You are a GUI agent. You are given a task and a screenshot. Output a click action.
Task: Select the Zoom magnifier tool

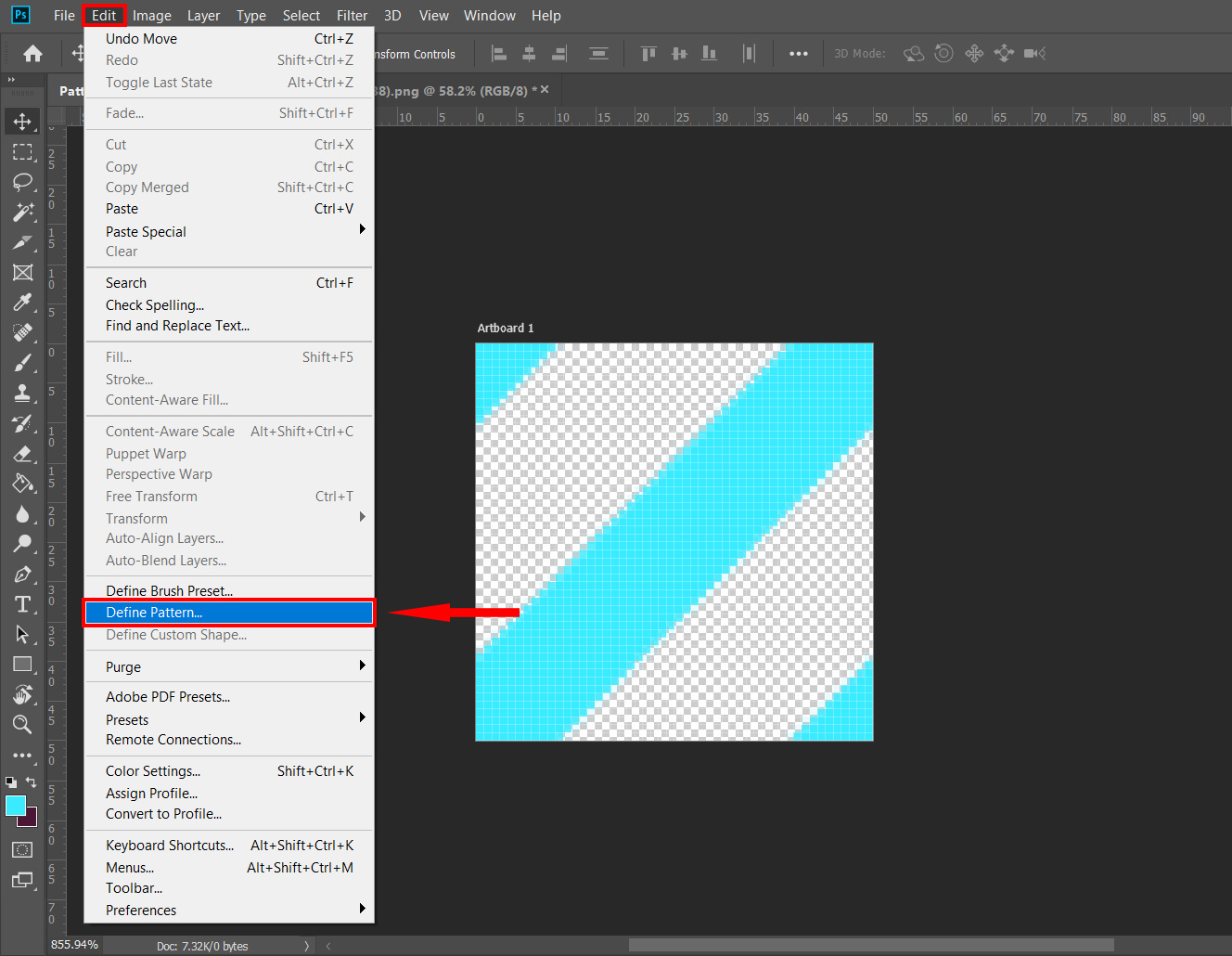pyautogui.click(x=22, y=725)
